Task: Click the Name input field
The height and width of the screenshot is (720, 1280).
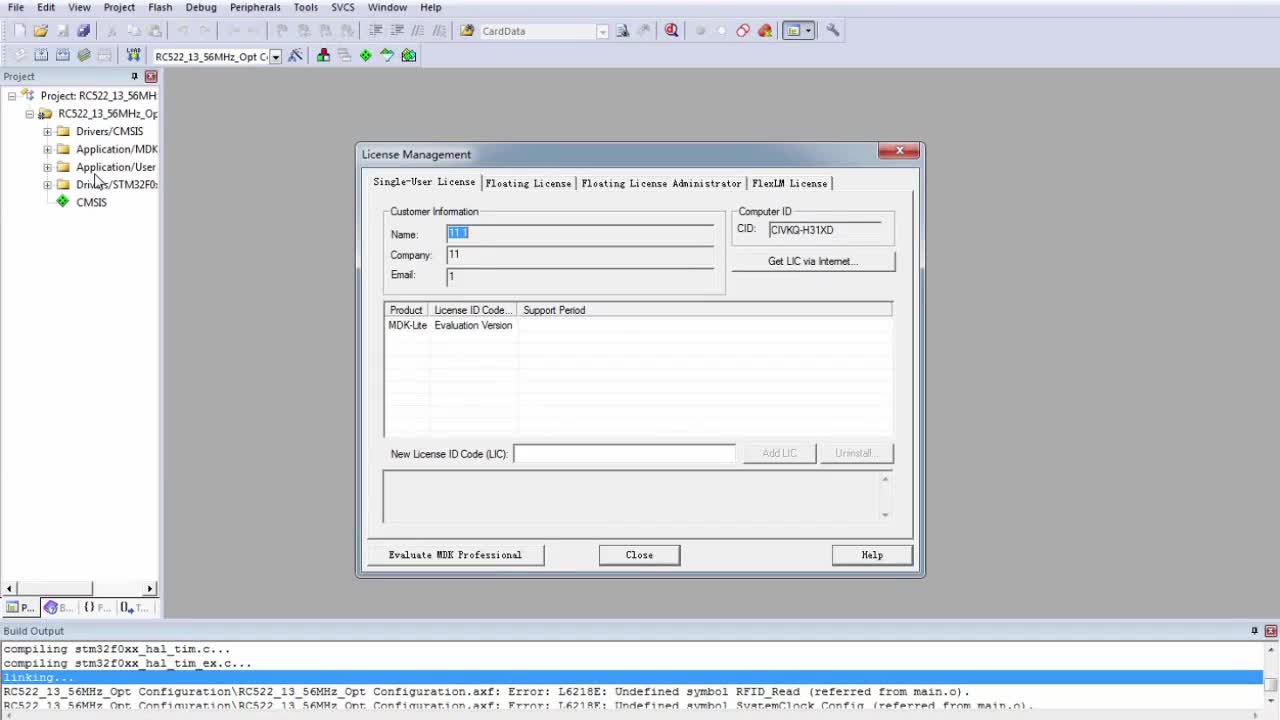Action: coord(580,233)
